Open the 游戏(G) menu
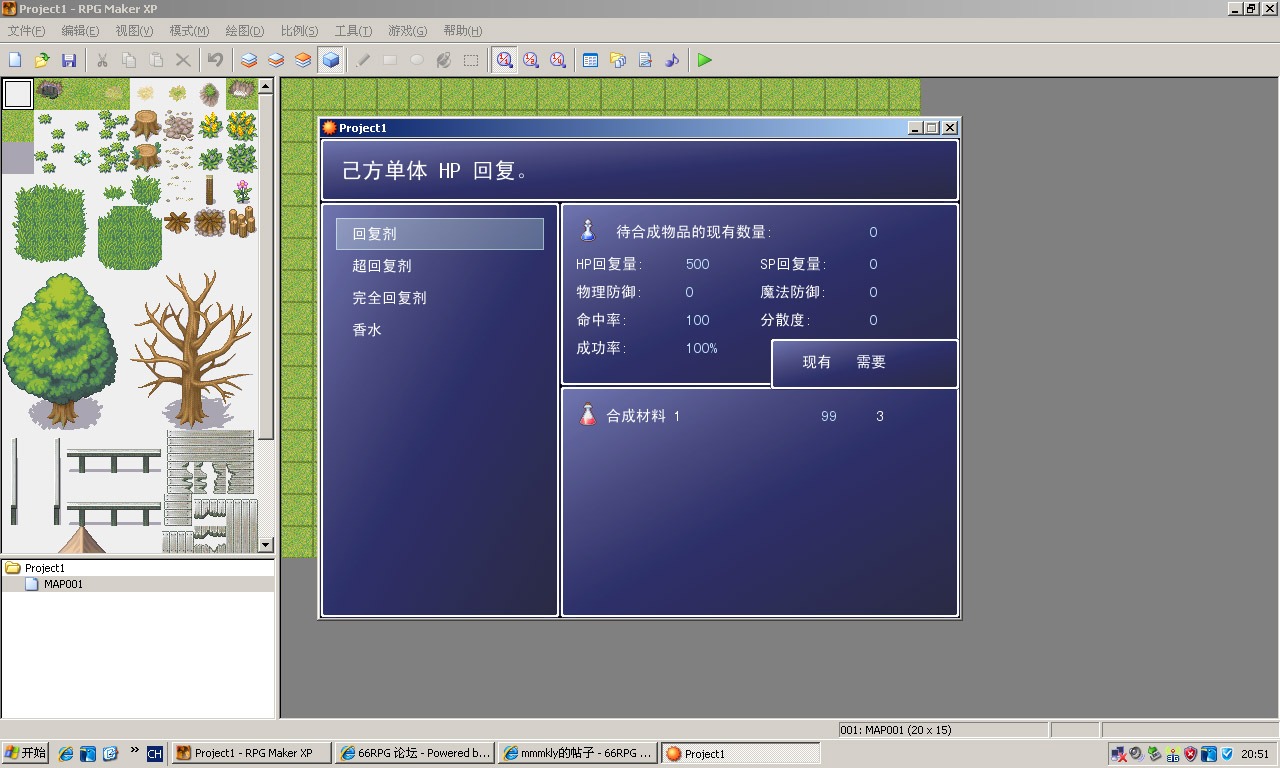 [407, 31]
